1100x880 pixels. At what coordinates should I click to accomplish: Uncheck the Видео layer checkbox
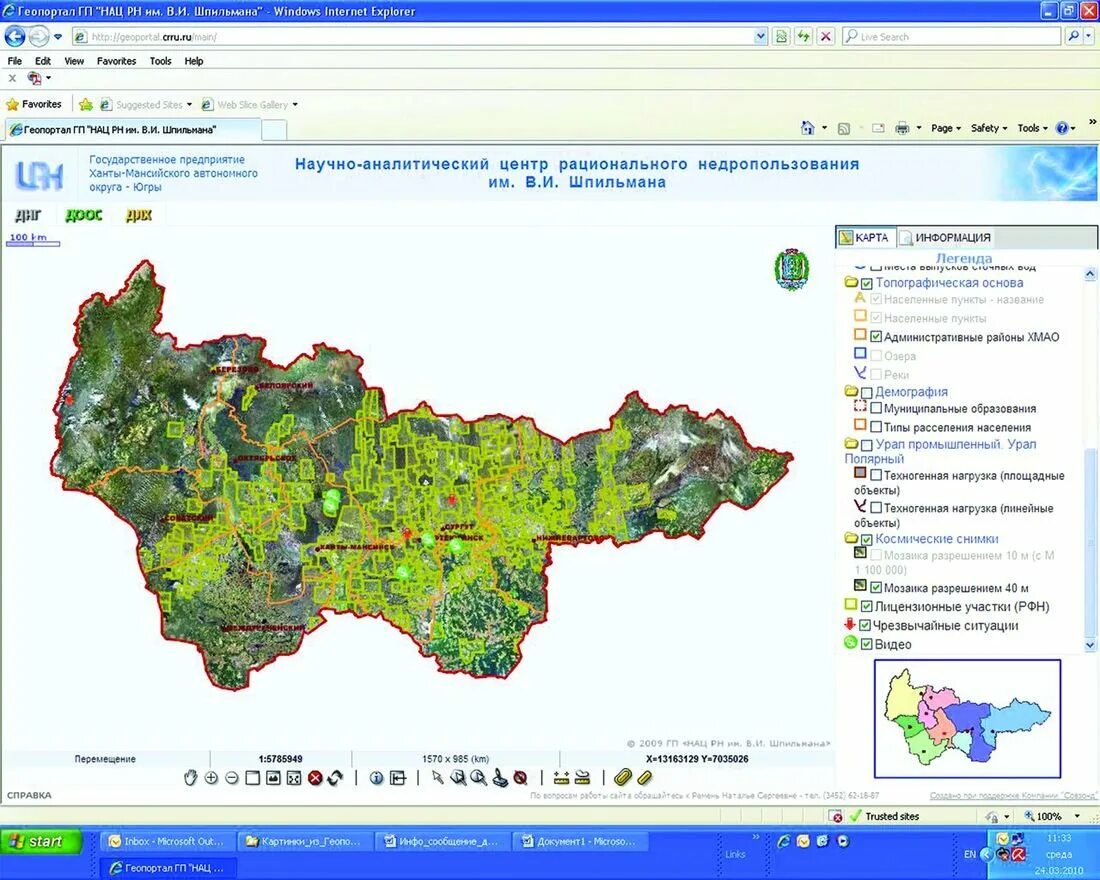[x=866, y=644]
